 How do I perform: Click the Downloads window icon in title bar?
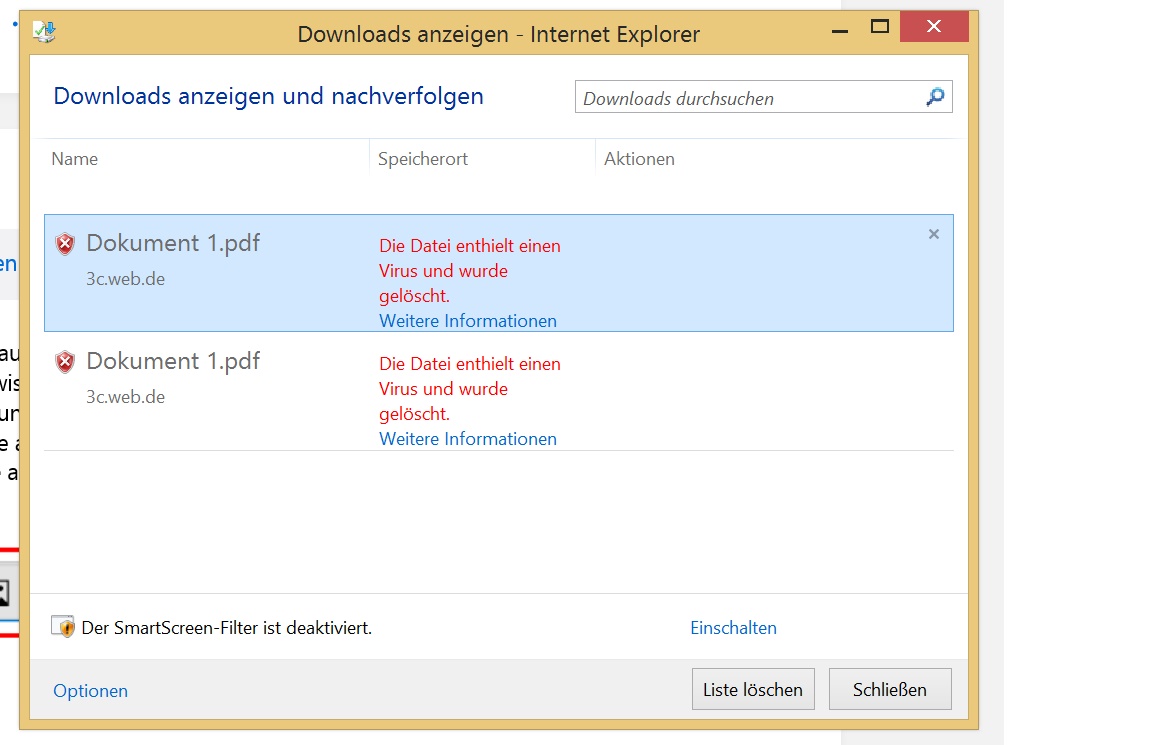(44, 32)
